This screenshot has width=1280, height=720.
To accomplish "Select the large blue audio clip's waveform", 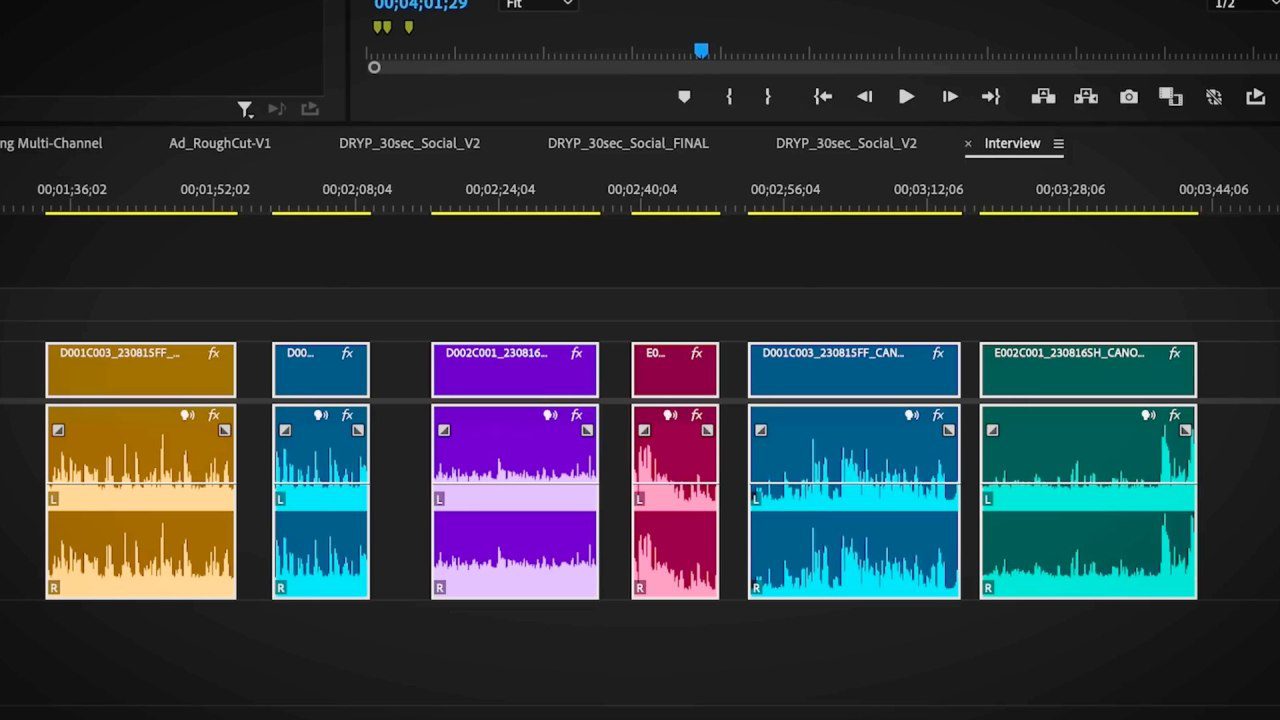I will point(854,502).
